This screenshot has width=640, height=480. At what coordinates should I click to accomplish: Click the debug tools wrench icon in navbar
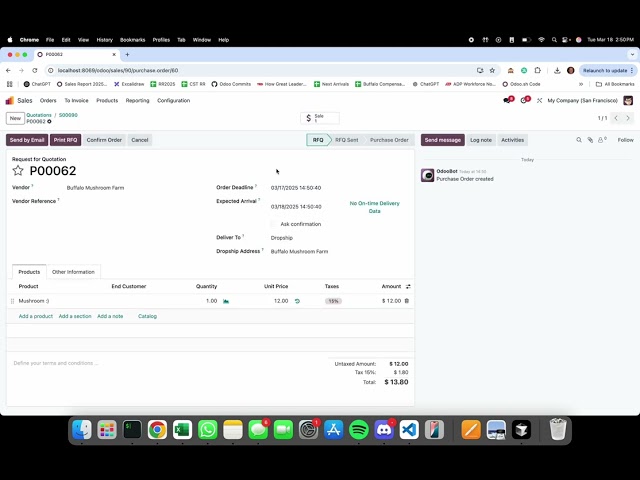539,100
